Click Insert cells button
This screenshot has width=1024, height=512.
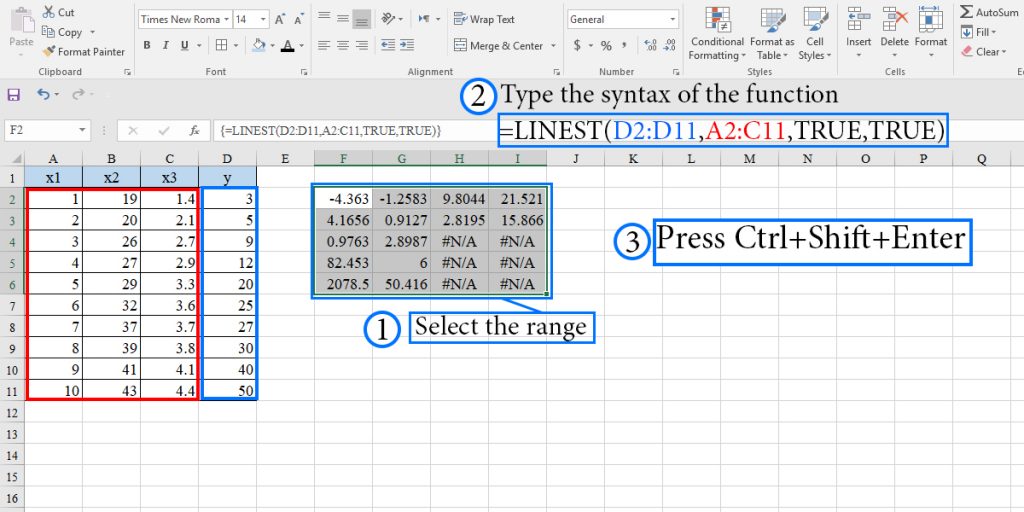[859, 31]
